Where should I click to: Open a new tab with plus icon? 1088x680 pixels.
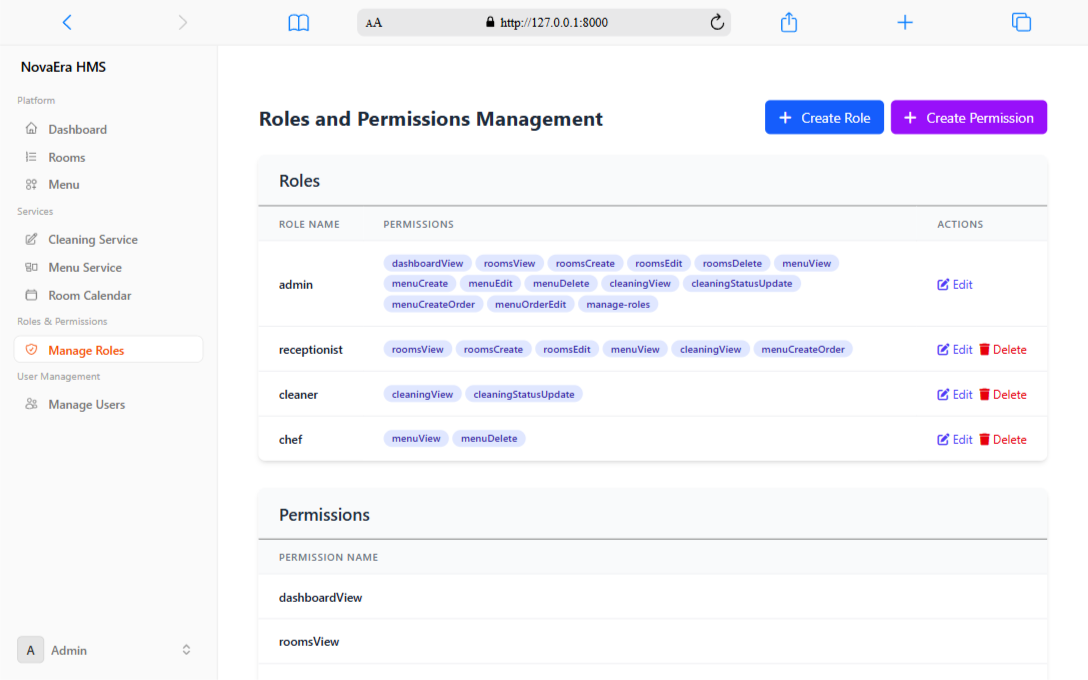[x=905, y=22]
